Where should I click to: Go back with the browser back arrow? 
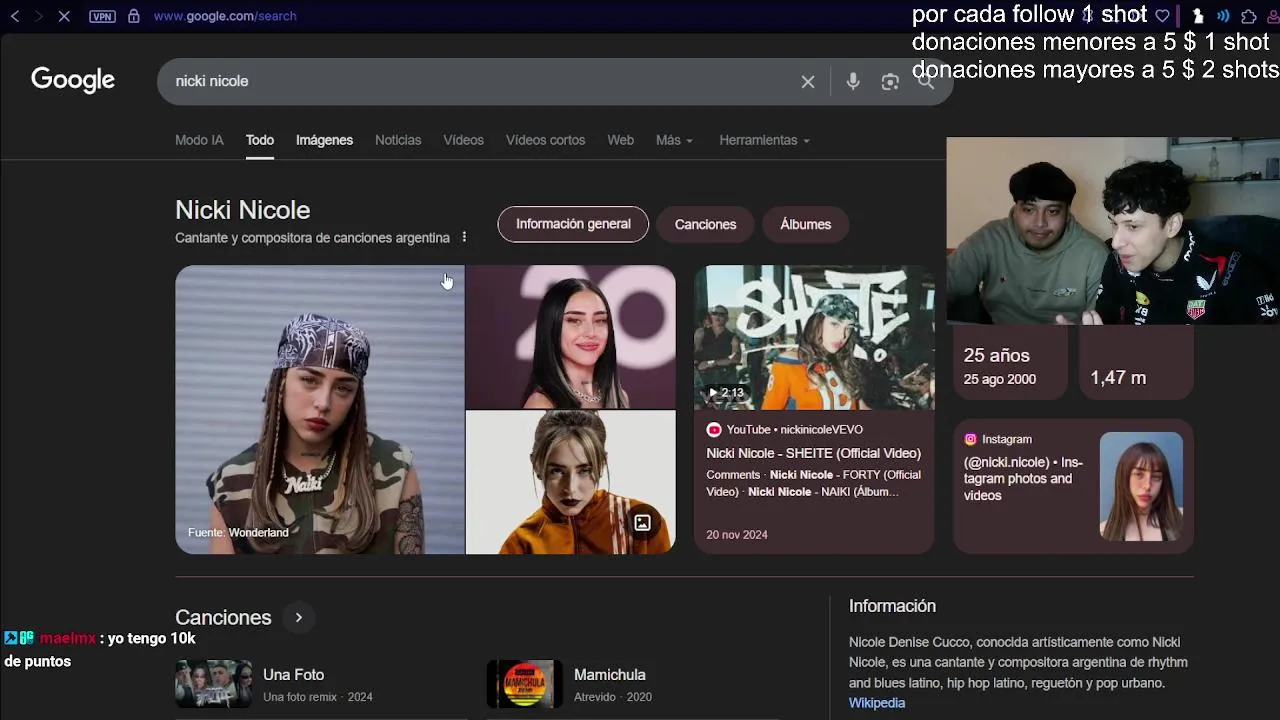tap(15, 16)
